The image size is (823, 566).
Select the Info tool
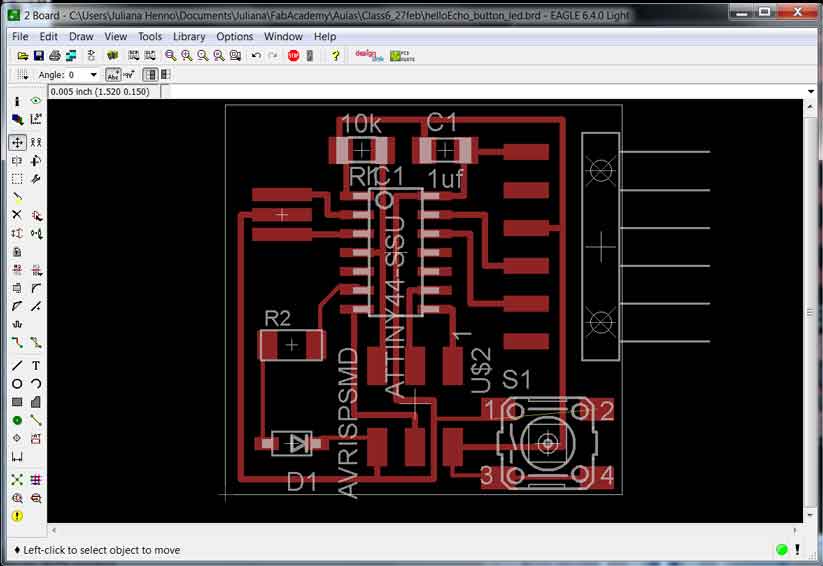coord(17,101)
